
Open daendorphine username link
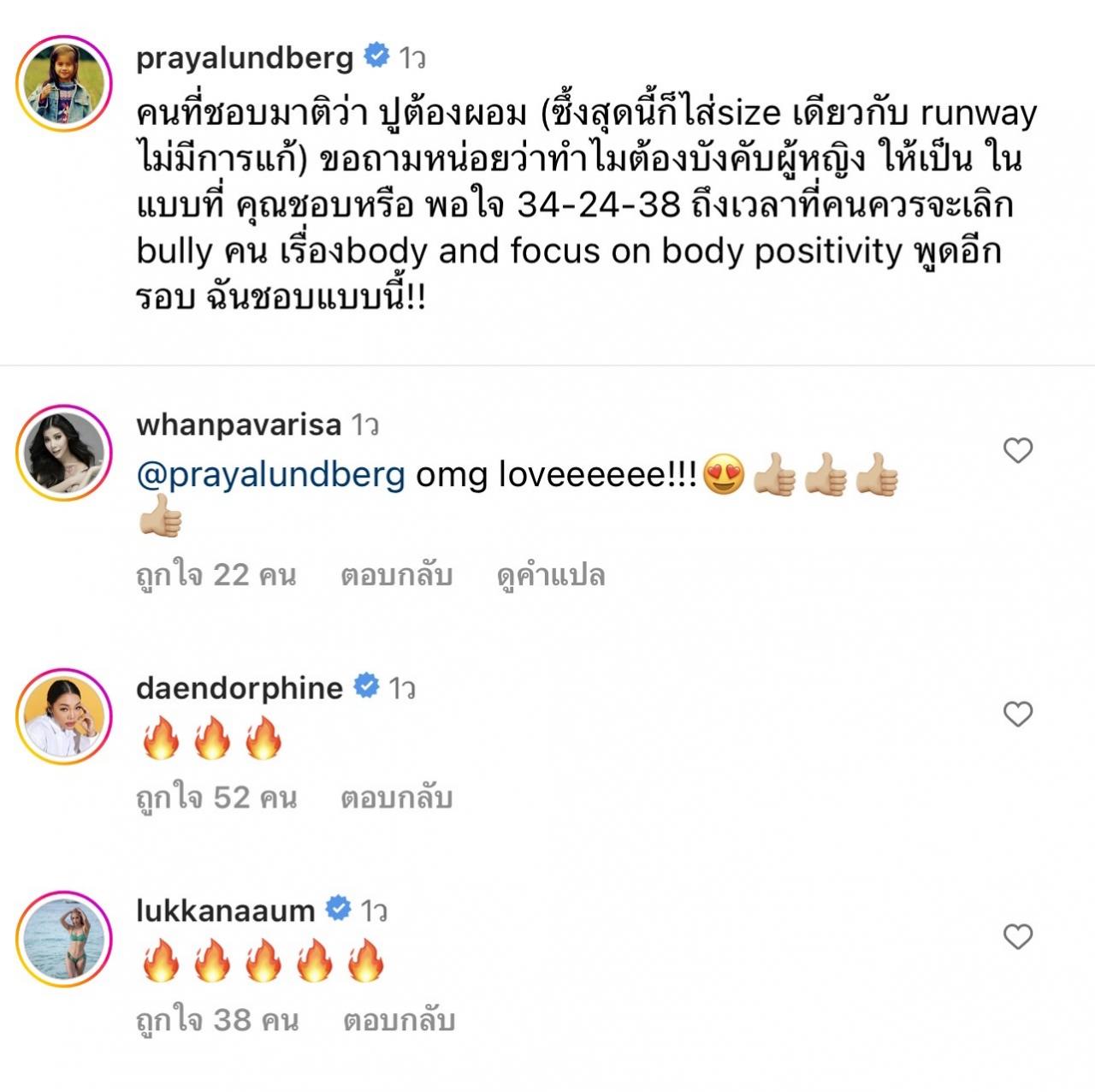(240, 688)
